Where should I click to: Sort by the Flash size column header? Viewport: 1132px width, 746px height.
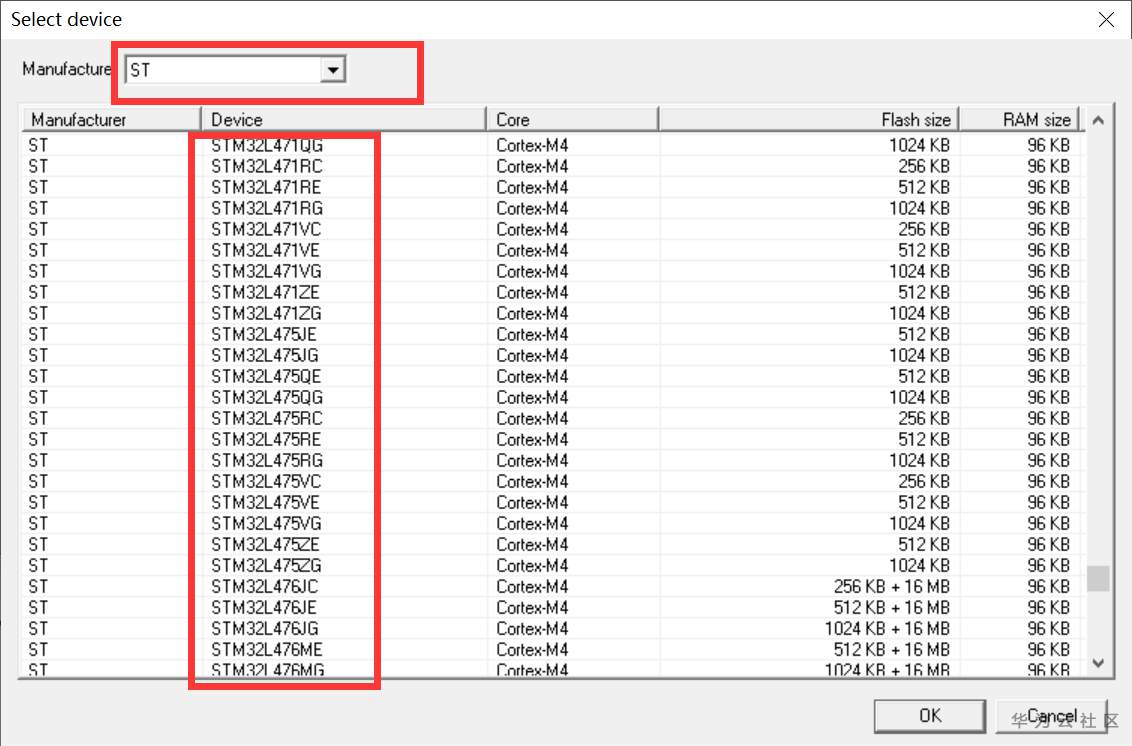(x=809, y=119)
